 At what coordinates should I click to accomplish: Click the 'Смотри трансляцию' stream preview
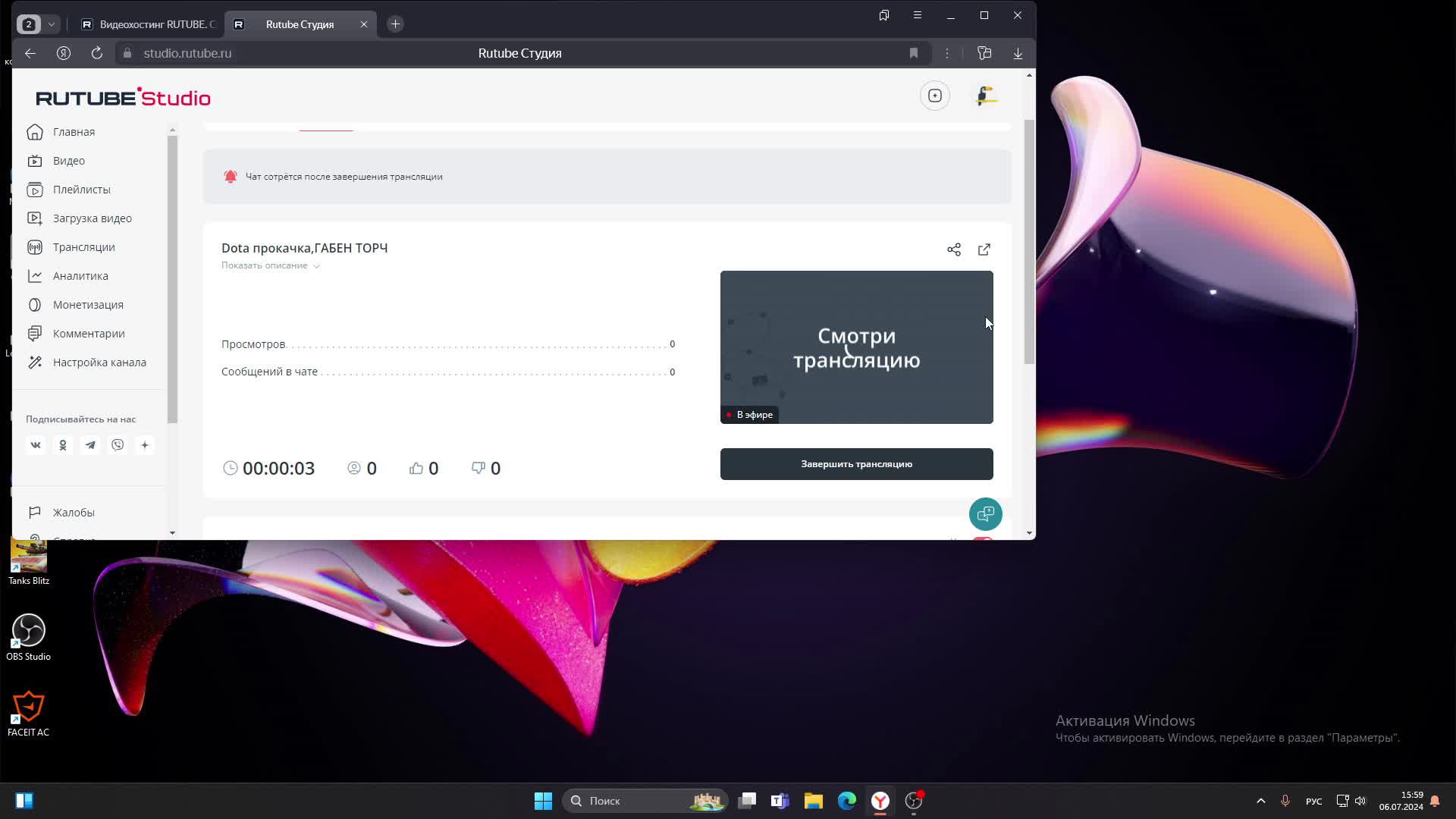[x=856, y=347]
